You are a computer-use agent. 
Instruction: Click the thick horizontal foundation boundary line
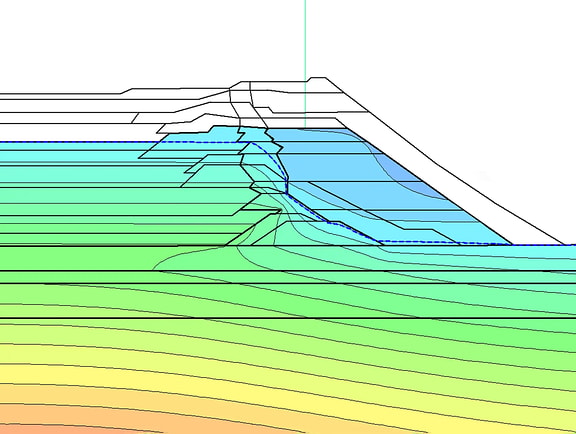tap(288, 318)
